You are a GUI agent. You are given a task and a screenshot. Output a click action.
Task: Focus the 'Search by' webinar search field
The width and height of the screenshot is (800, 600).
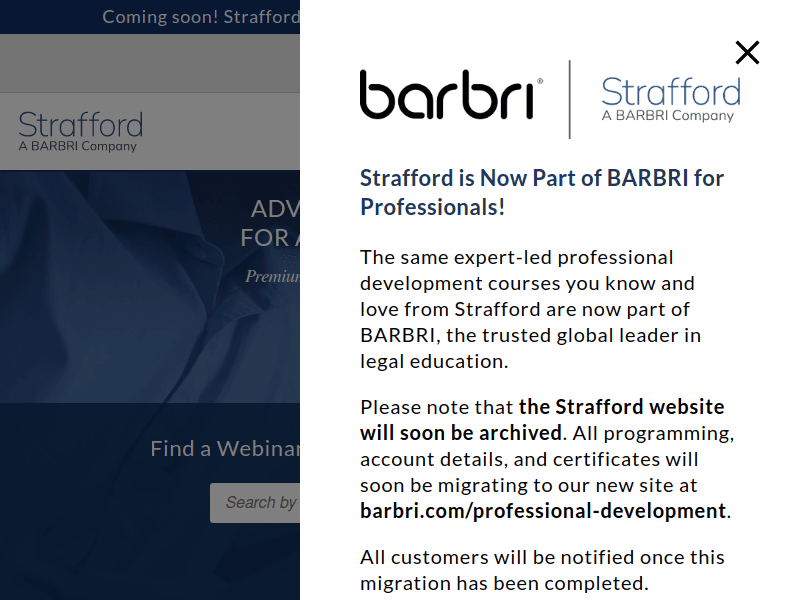pos(256,503)
